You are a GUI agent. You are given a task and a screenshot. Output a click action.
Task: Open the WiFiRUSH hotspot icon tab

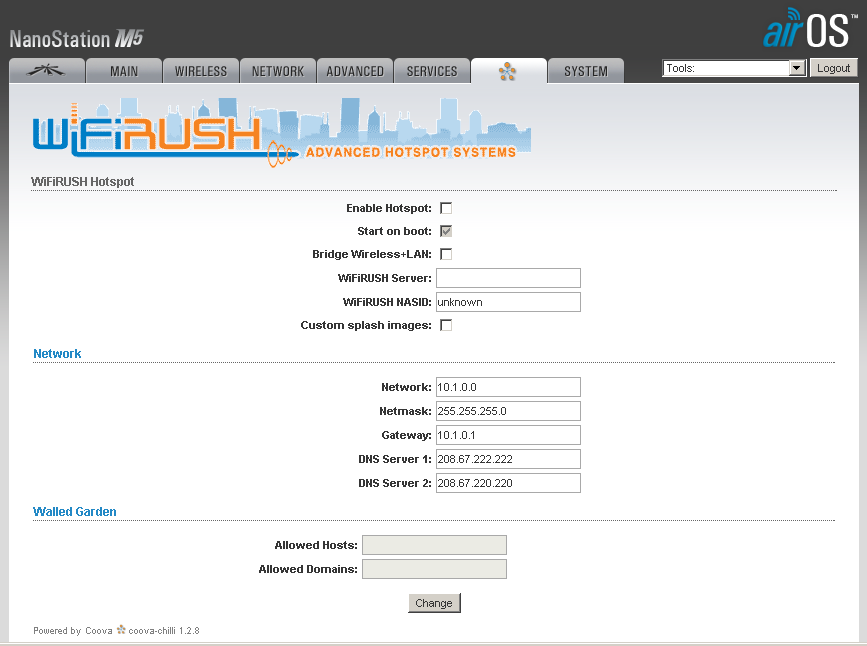pyautogui.click(x=508, y=71)
